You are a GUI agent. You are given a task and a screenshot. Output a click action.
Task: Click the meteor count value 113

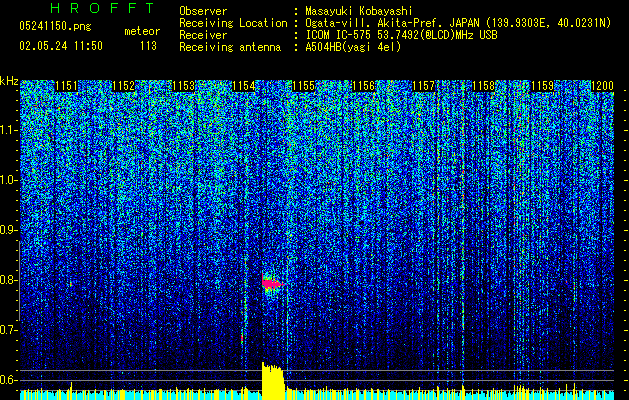coord(148,46)
